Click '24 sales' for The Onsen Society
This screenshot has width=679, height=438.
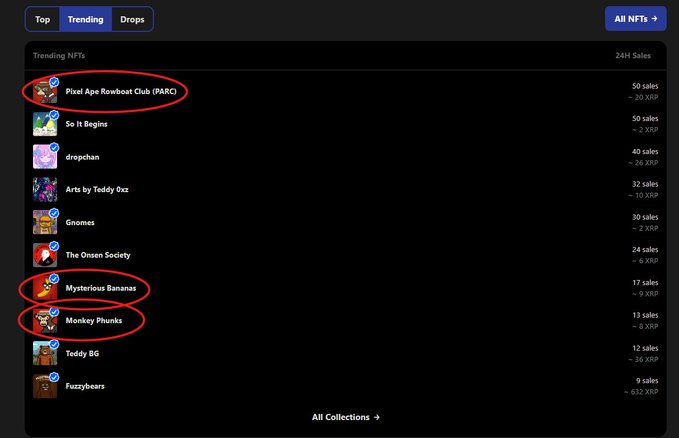coord(645,250)
